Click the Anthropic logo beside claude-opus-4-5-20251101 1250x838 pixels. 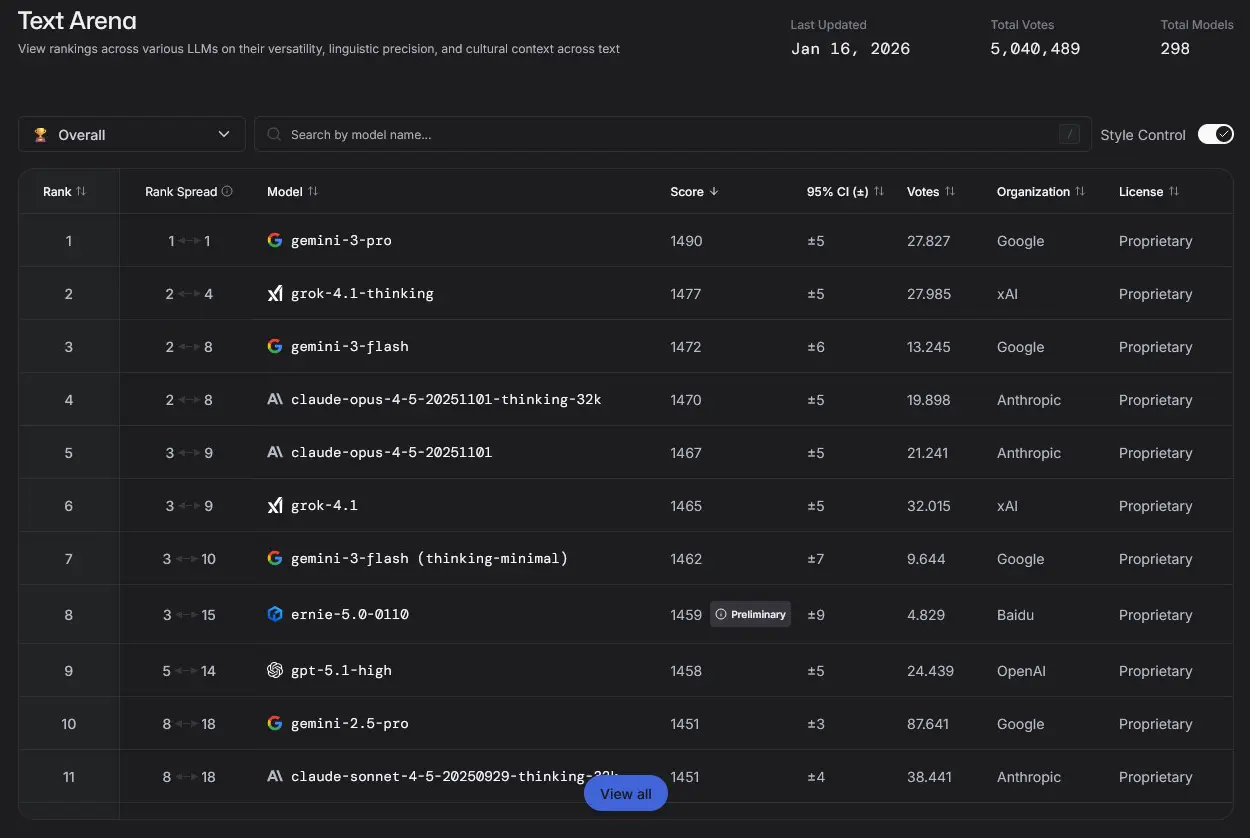(x=275, y=452)
